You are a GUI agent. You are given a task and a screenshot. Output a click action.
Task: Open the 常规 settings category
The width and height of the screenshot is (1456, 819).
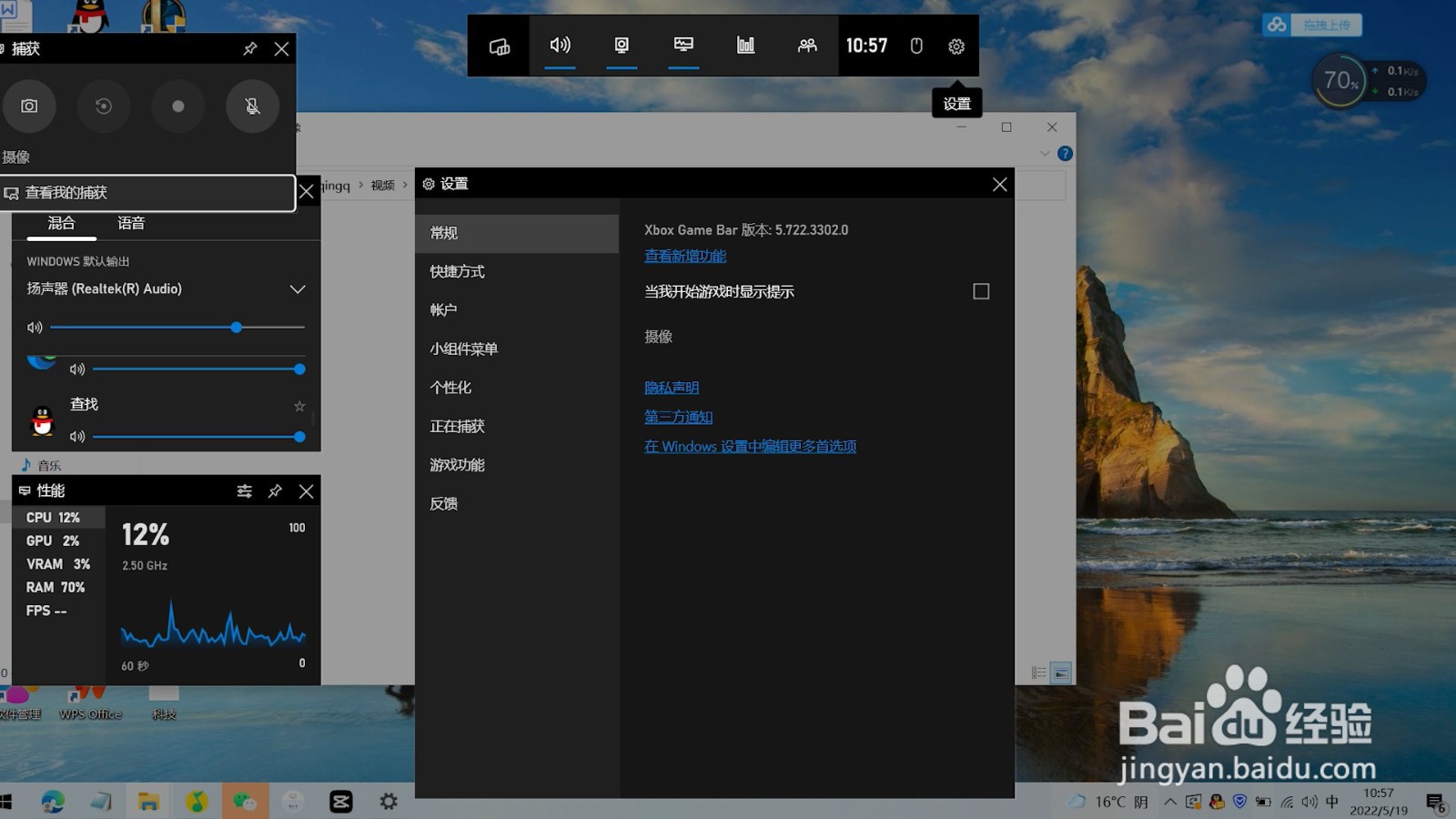[x=517, y=233]
